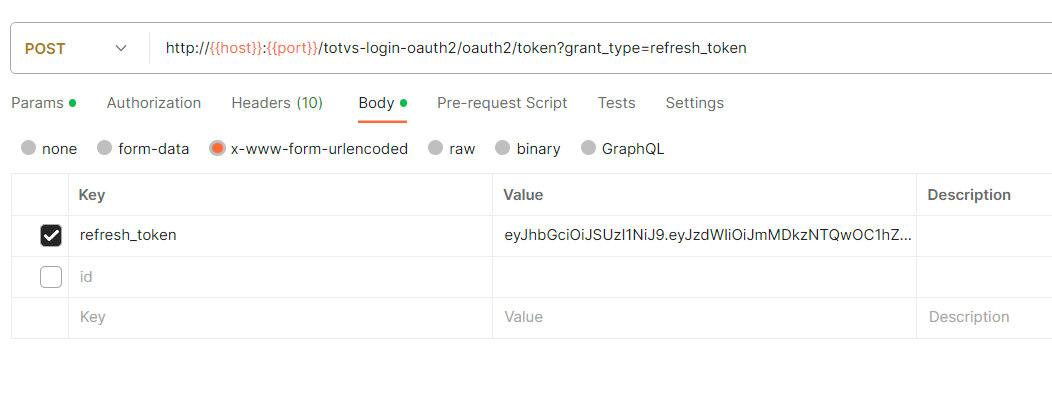Enable the id row checkbox
The image size is (1052, 400).
tap(51, 277)
